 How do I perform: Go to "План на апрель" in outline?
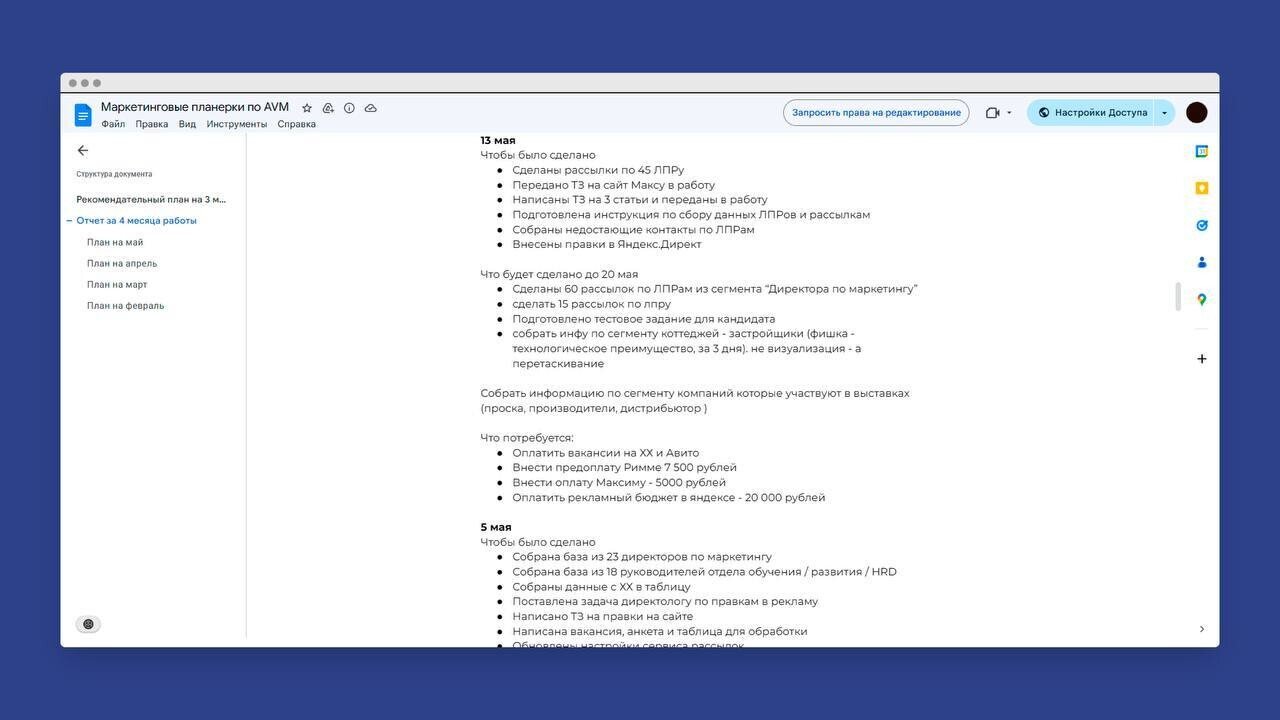click(x=122, y=264)
